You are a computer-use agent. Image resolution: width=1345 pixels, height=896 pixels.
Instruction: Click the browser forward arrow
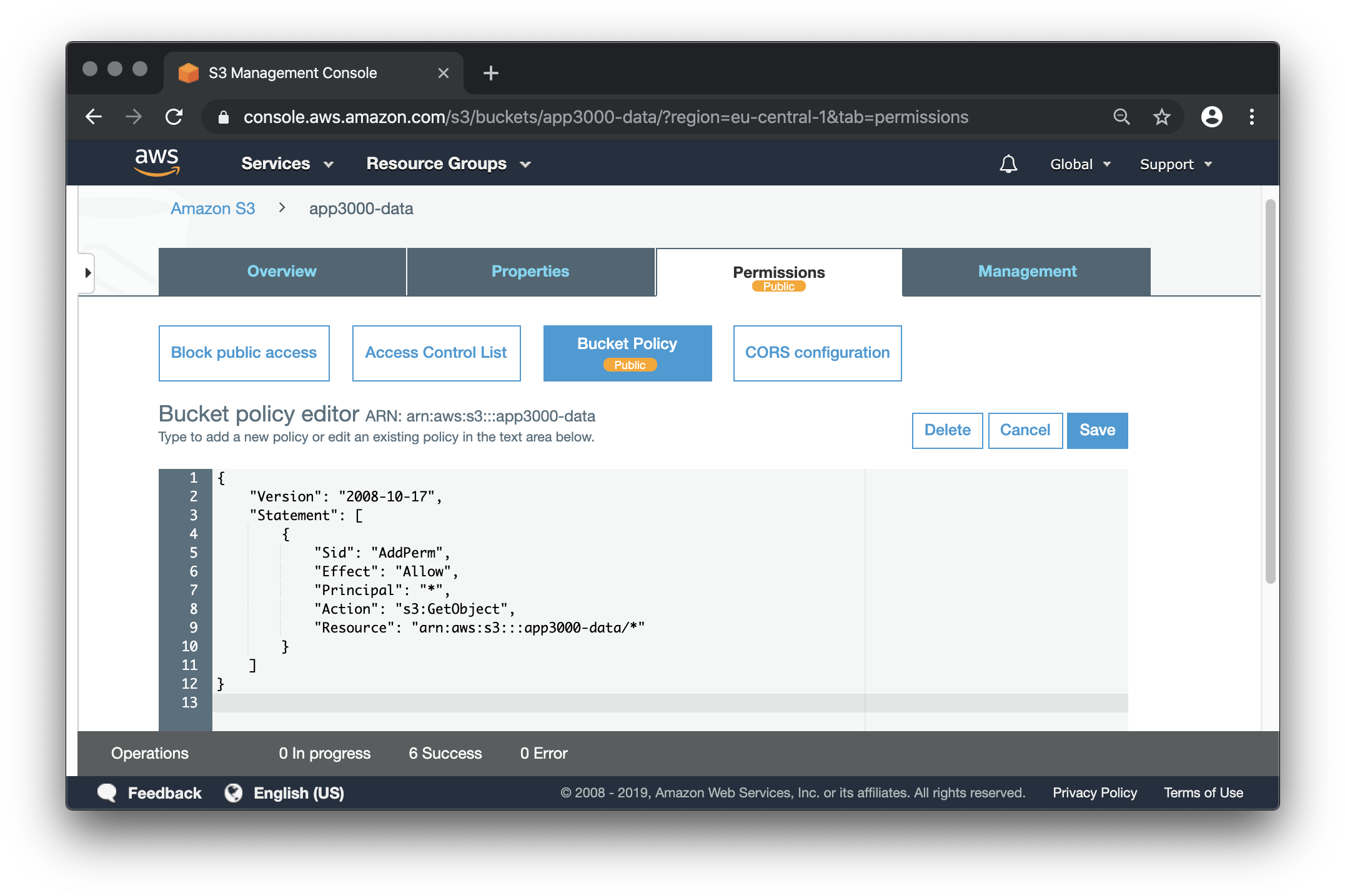134,117
